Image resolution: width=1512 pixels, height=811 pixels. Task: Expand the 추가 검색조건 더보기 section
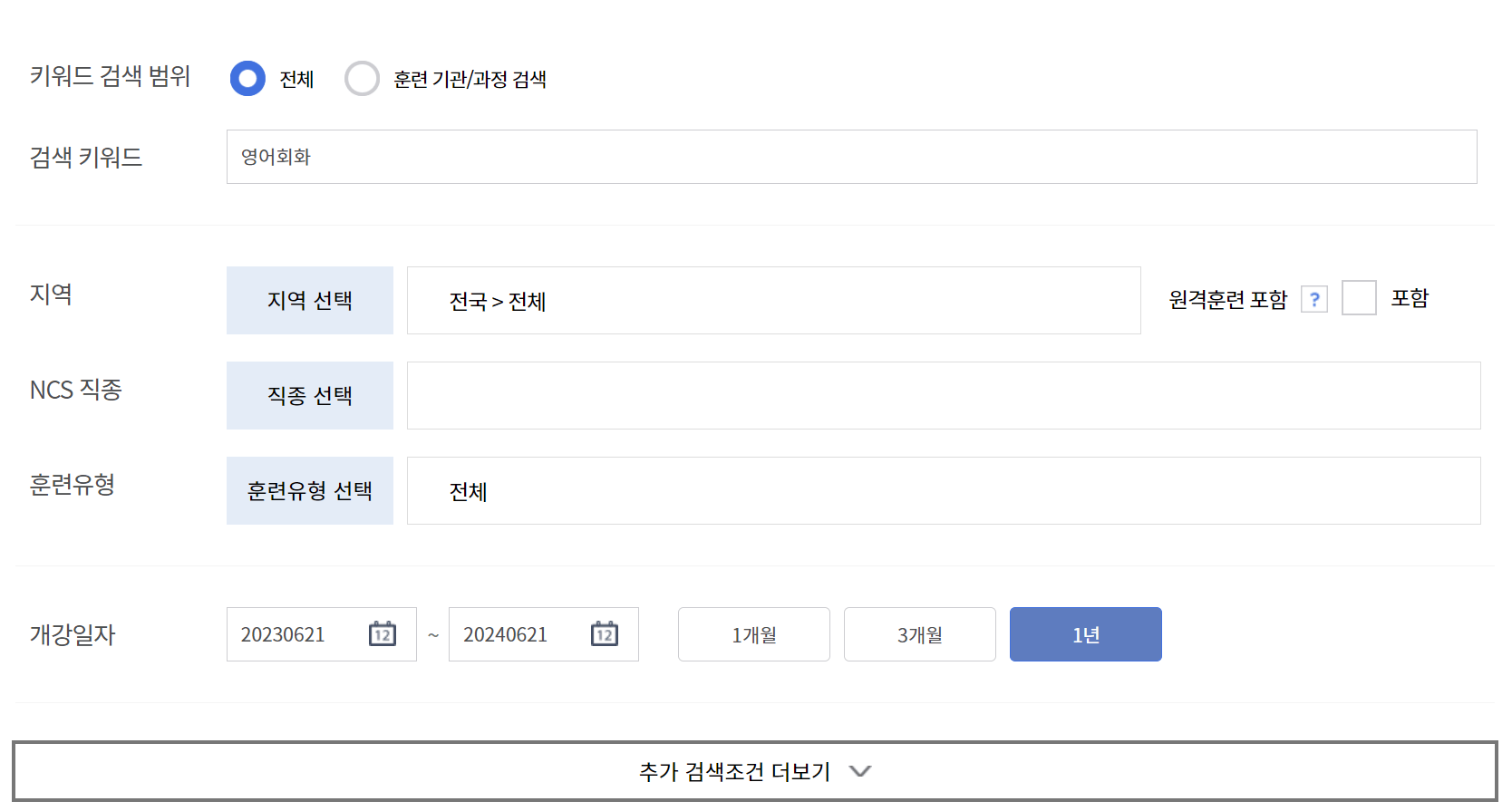click(735, 771)
